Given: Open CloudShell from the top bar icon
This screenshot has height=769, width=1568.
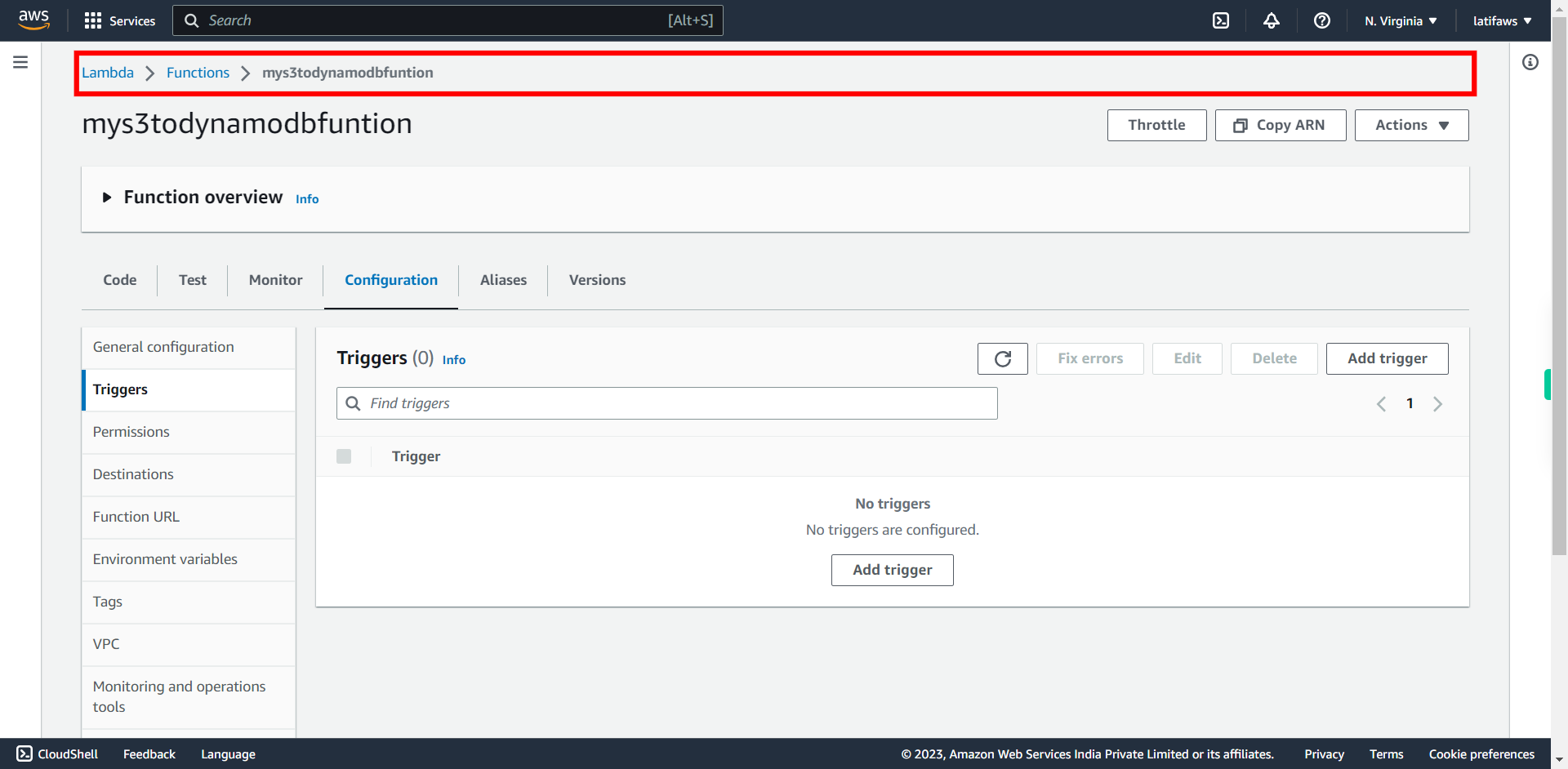Looking at the screenshot, I should [1221, 20].
